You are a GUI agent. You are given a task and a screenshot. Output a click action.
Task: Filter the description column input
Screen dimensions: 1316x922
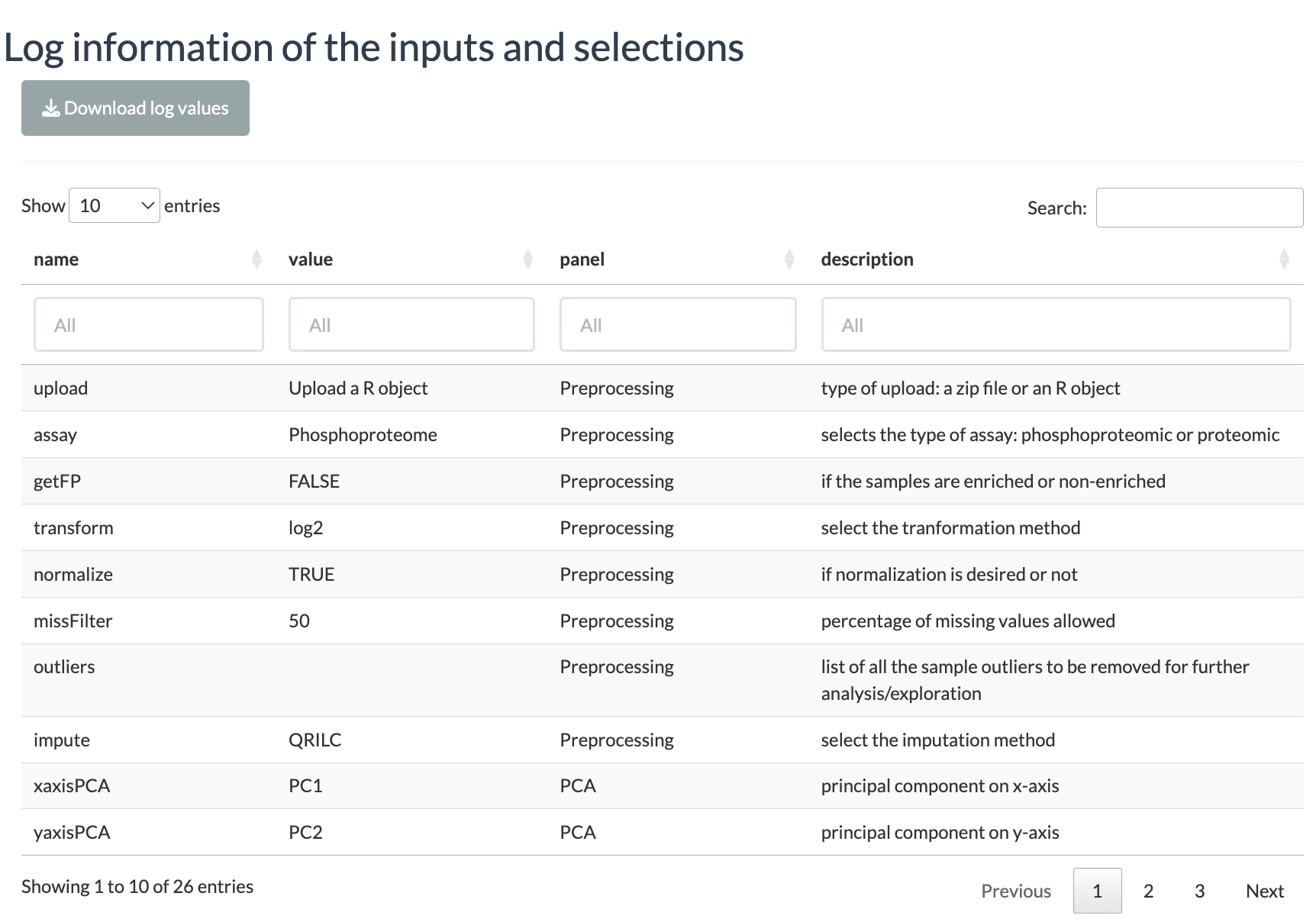1056,324
